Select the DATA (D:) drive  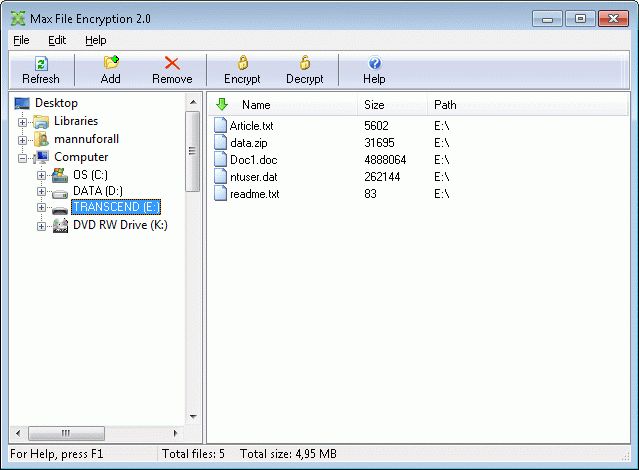point(97,191)
